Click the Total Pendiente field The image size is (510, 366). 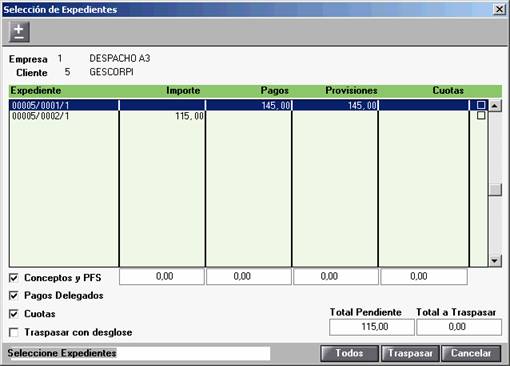coord(372,327)
